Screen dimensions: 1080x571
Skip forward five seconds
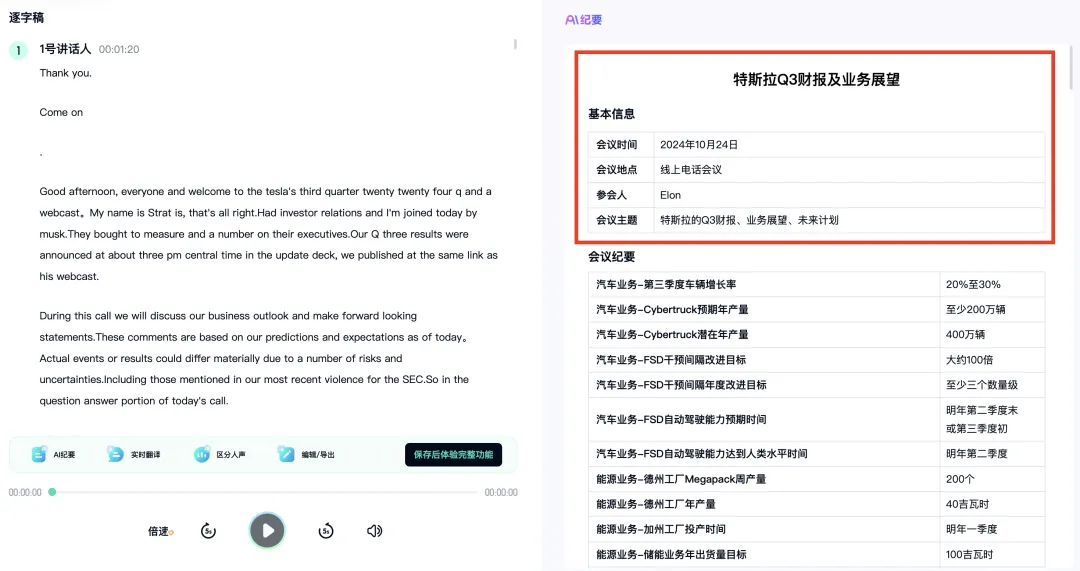pyautogui.click(x=326, y=531)
